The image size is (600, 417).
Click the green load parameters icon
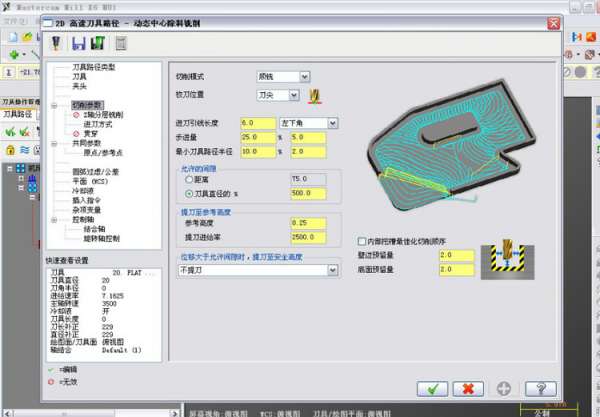click(98, 43)
